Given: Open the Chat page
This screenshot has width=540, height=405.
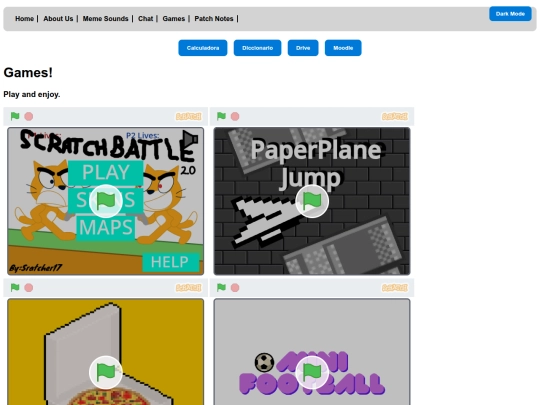Looking at the screenshot, I should coord(145,19).
